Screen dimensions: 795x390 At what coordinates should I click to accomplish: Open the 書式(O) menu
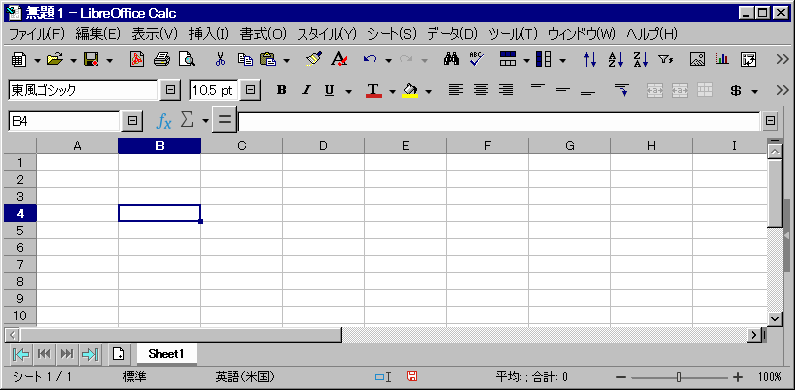[x=263, y=34]
